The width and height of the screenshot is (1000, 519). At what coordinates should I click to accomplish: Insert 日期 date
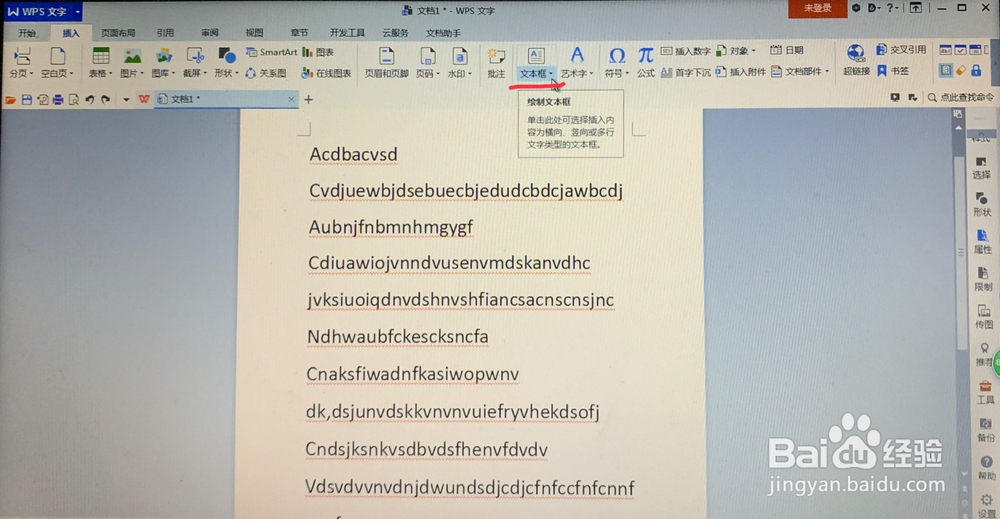[x=786, y=50]
